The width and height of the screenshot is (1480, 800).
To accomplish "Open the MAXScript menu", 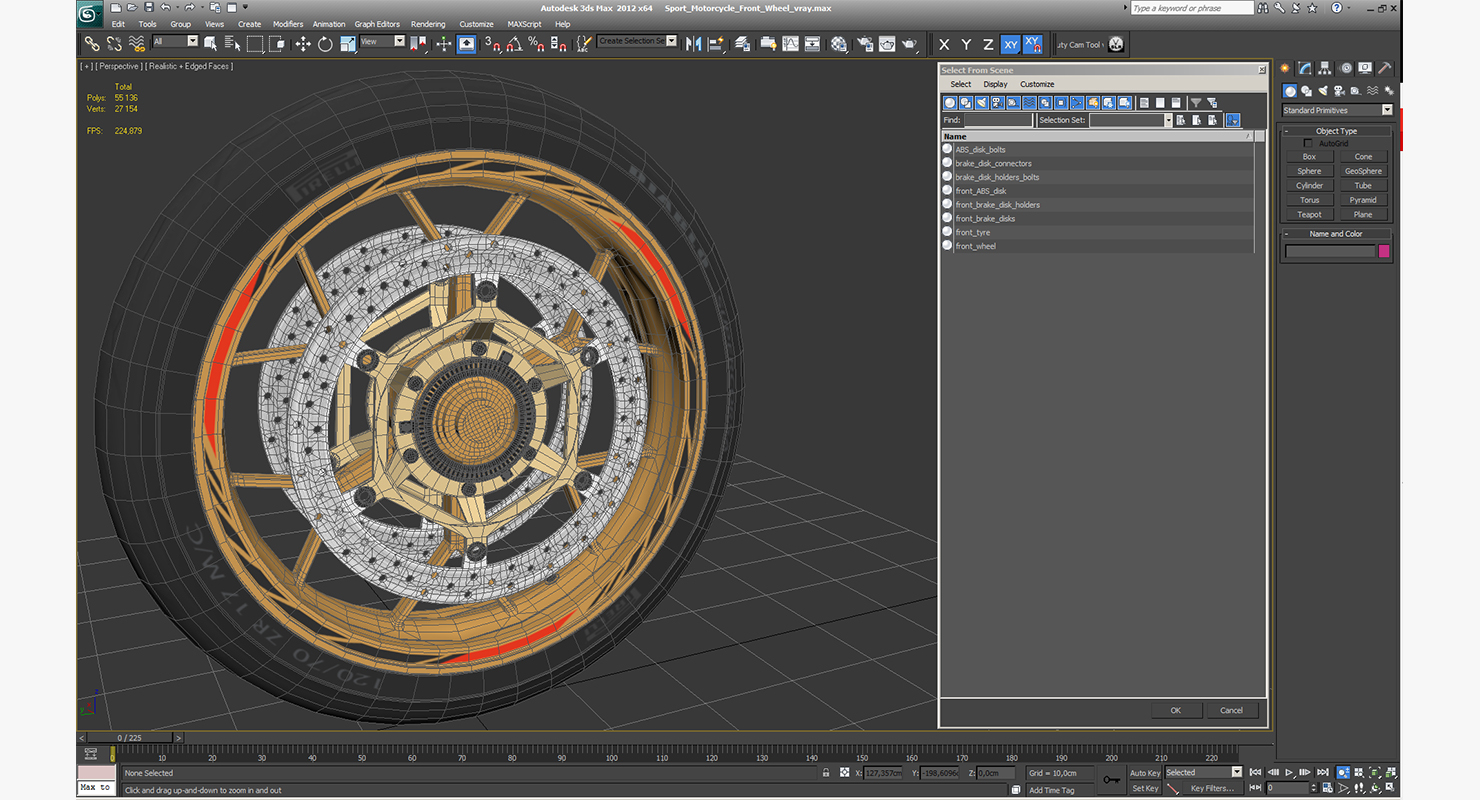I will point(524,24).
